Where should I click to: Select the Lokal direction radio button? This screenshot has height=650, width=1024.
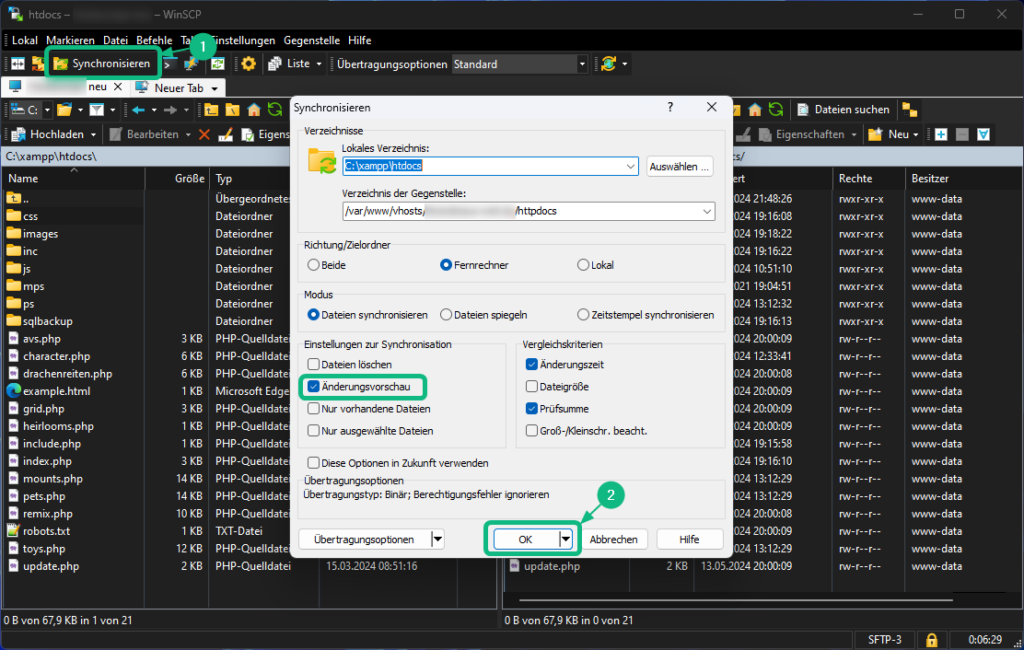[x=583, y=265]
